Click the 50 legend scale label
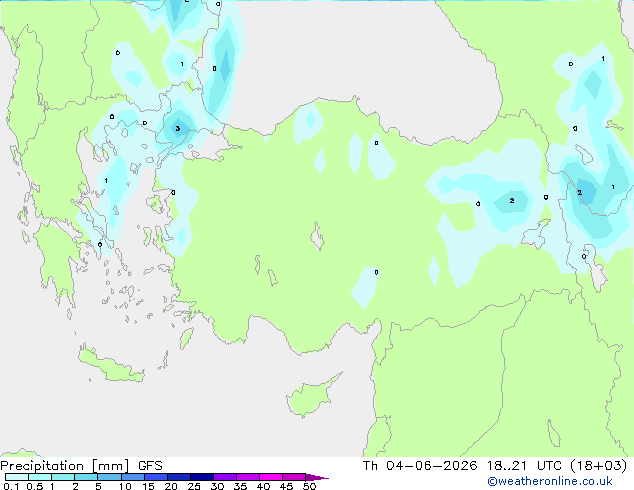The image size is (634, 490). tap(310, 486)
